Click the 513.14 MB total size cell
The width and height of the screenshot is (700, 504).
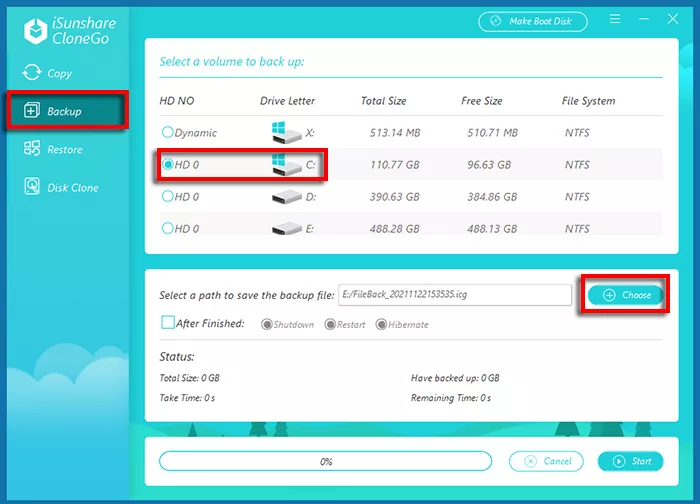pyautogui.click(x=395, y=133)
